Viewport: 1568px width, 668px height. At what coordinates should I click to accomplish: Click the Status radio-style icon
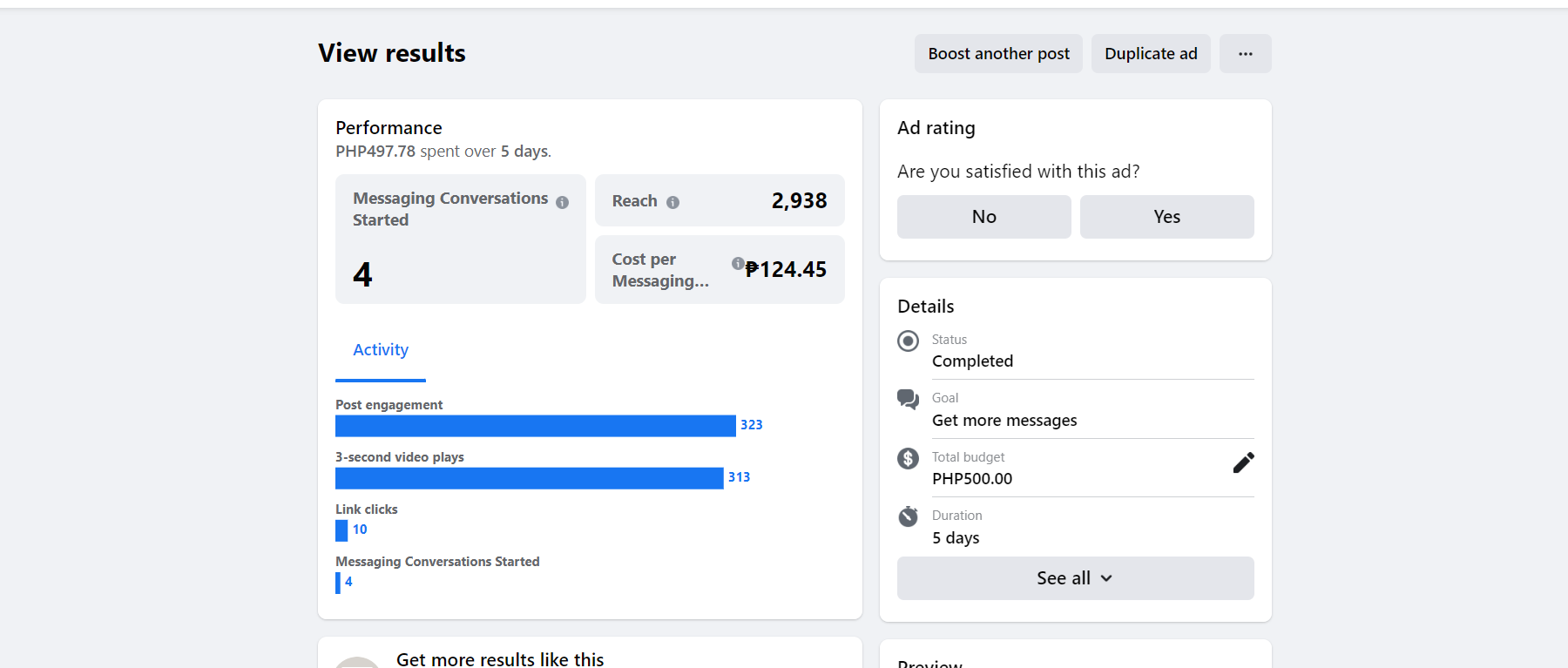(x=908, y=341)
